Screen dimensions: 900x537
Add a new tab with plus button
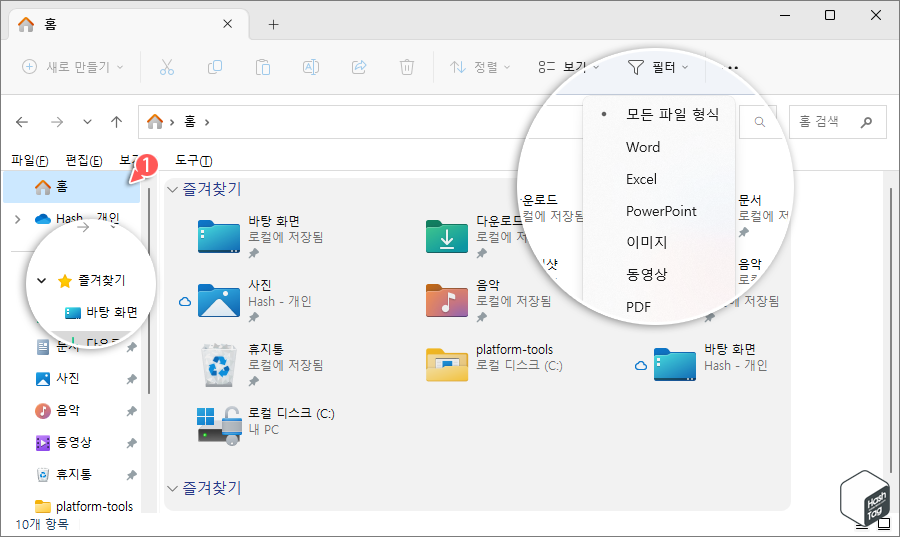coord(274,24)
